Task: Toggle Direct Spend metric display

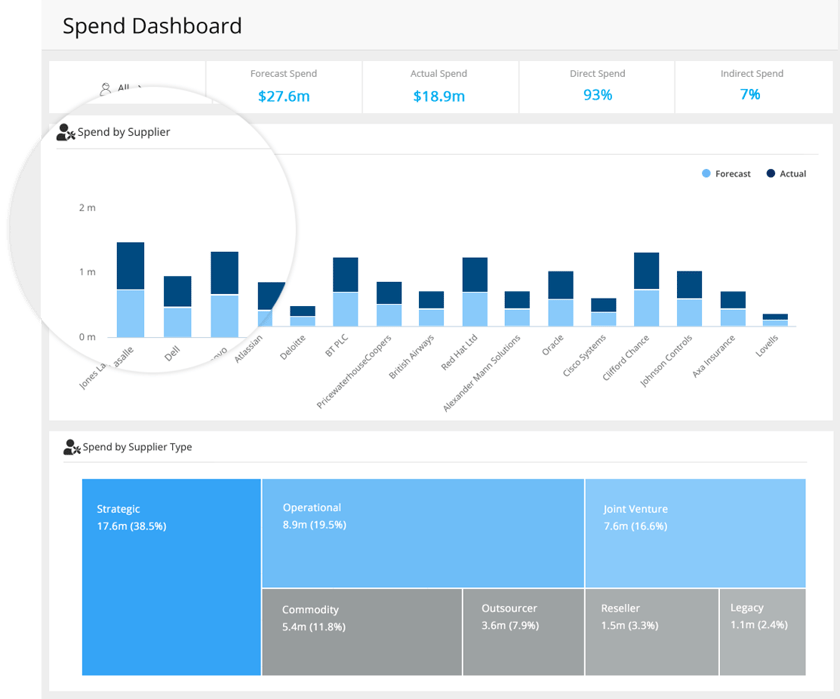Action: coord(596,86)
